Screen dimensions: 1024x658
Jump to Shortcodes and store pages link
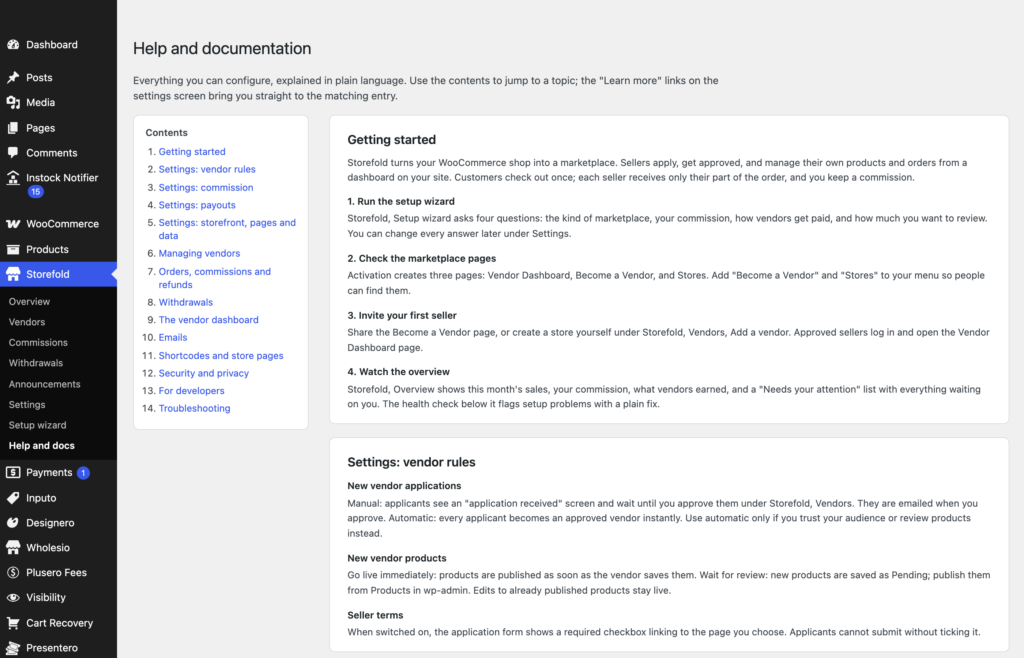[221, 356]
